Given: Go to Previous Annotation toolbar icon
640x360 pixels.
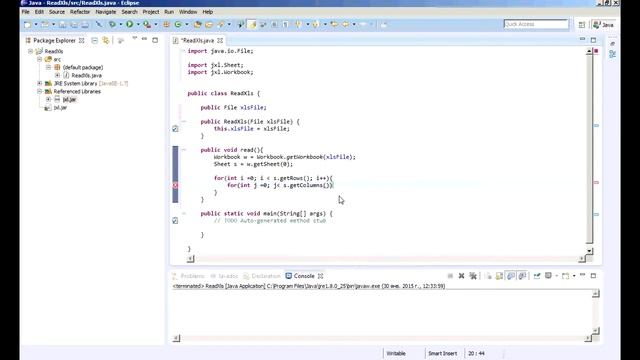Looking at the screenshot, I should tap(316, 24).
